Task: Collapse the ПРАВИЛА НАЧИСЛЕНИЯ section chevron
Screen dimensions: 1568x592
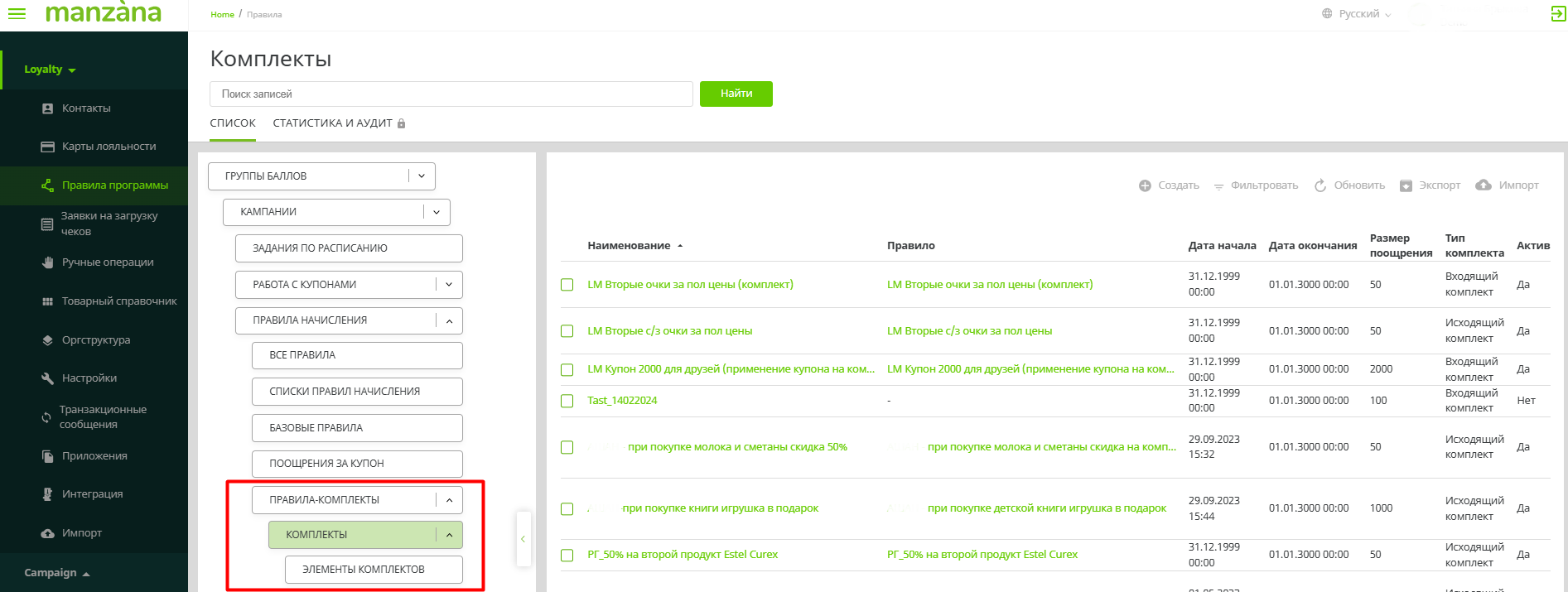Action: point(449,320)
